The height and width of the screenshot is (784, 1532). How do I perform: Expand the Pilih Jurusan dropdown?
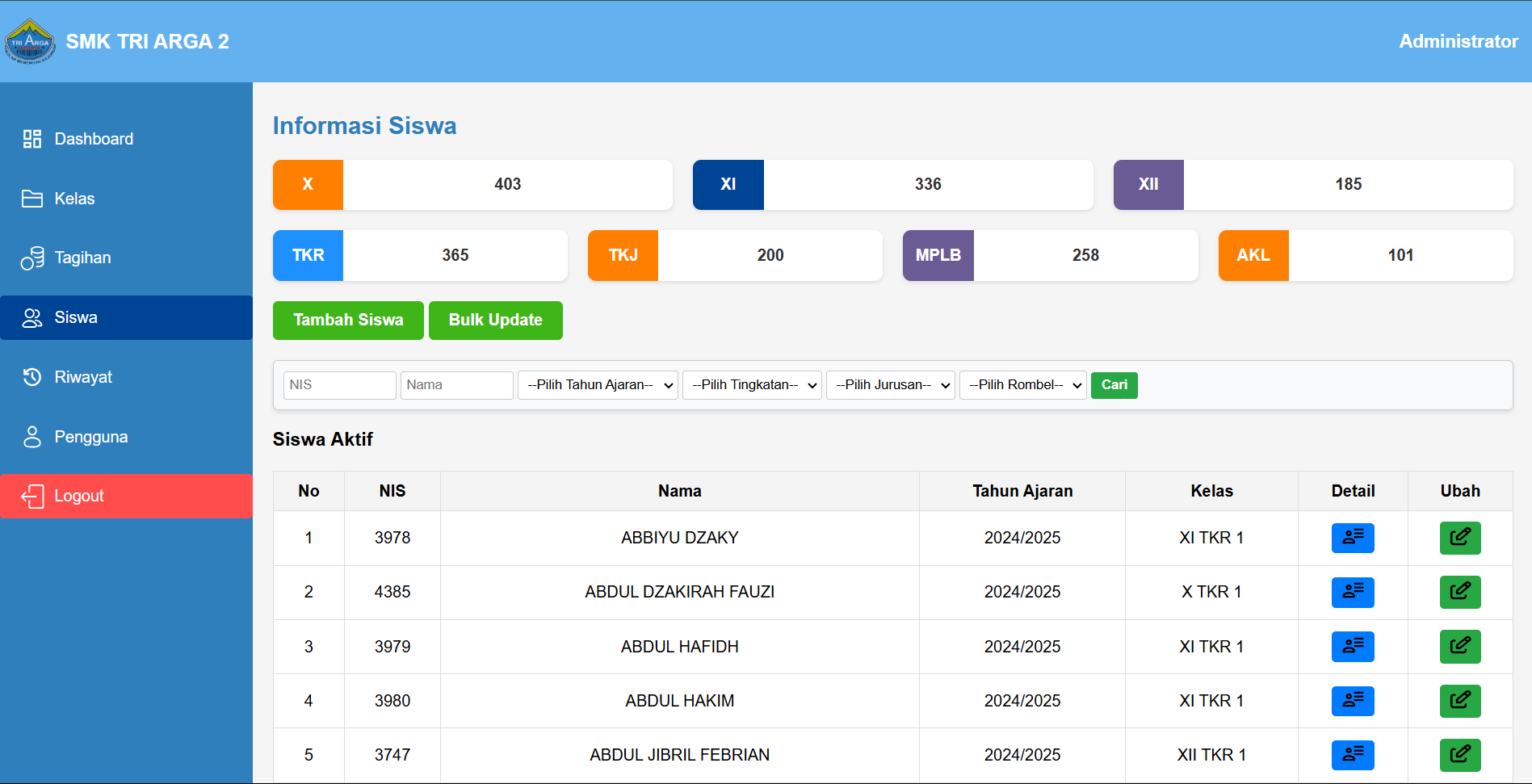tap(891, 385)
